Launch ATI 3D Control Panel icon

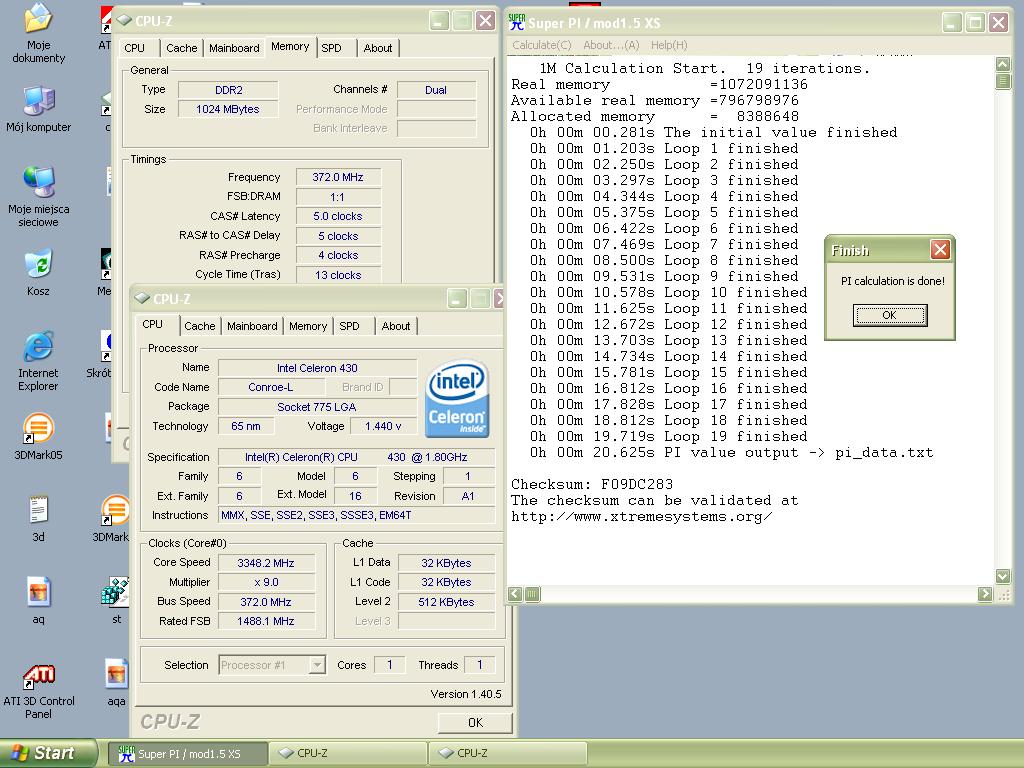[x=38, y=691]
